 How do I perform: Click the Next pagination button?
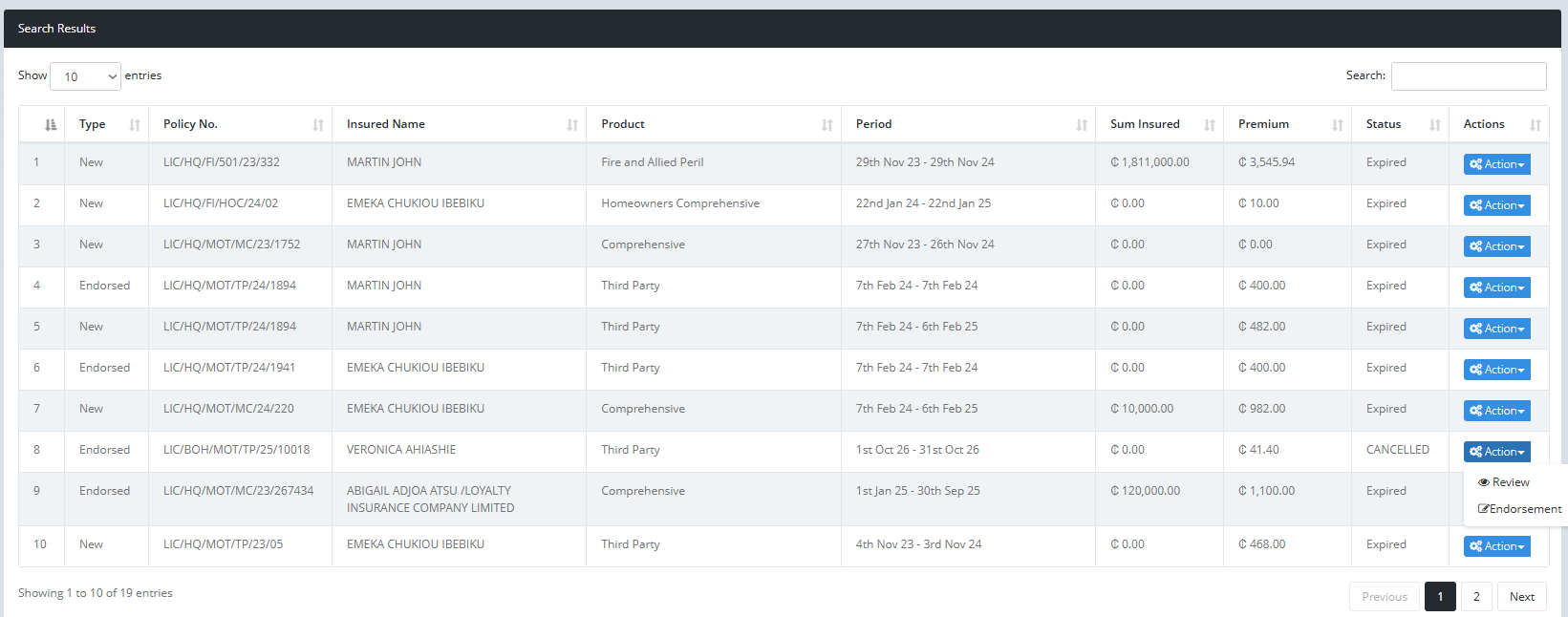1521,597
